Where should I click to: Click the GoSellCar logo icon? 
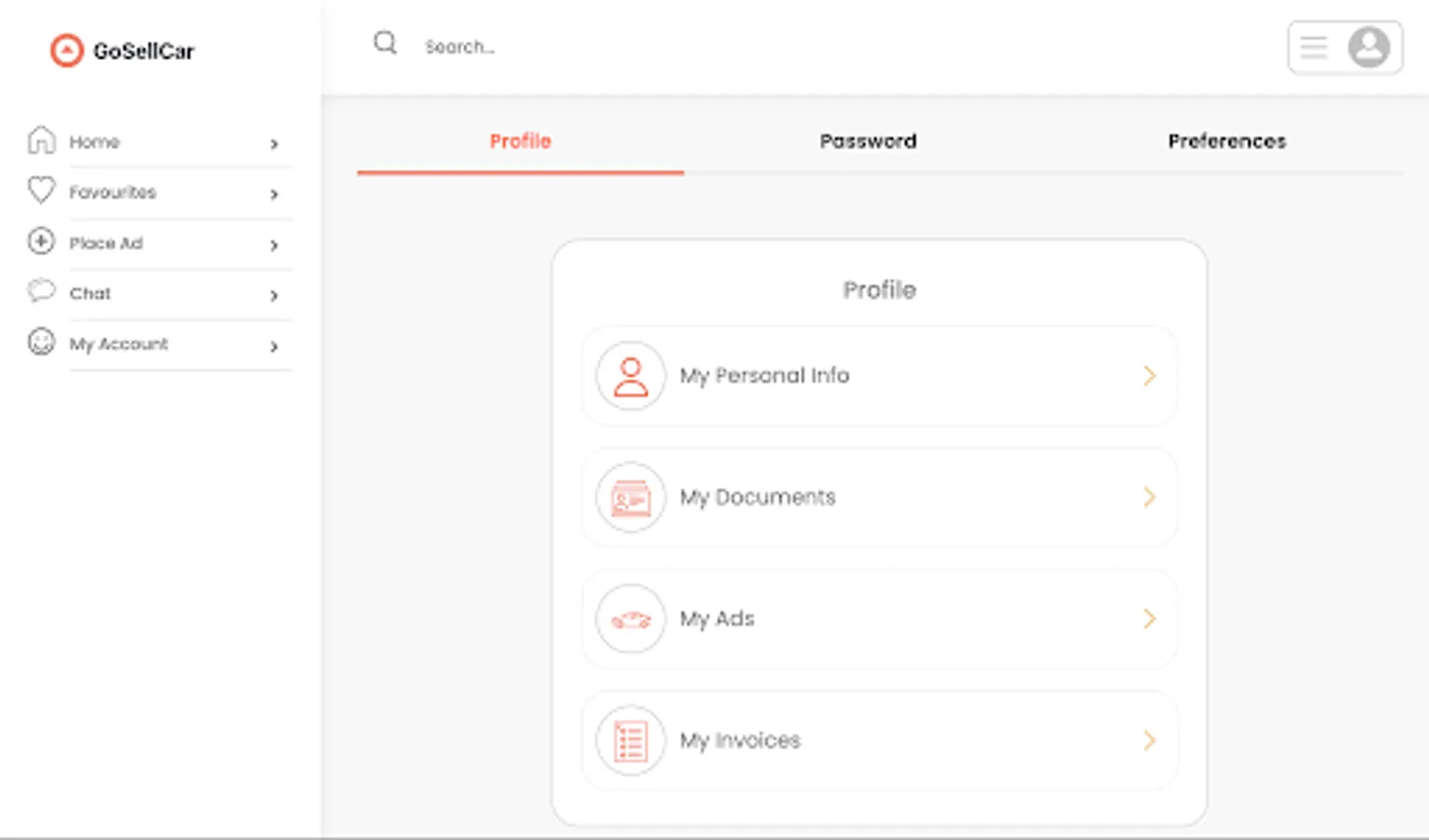(x=66, y=50)
